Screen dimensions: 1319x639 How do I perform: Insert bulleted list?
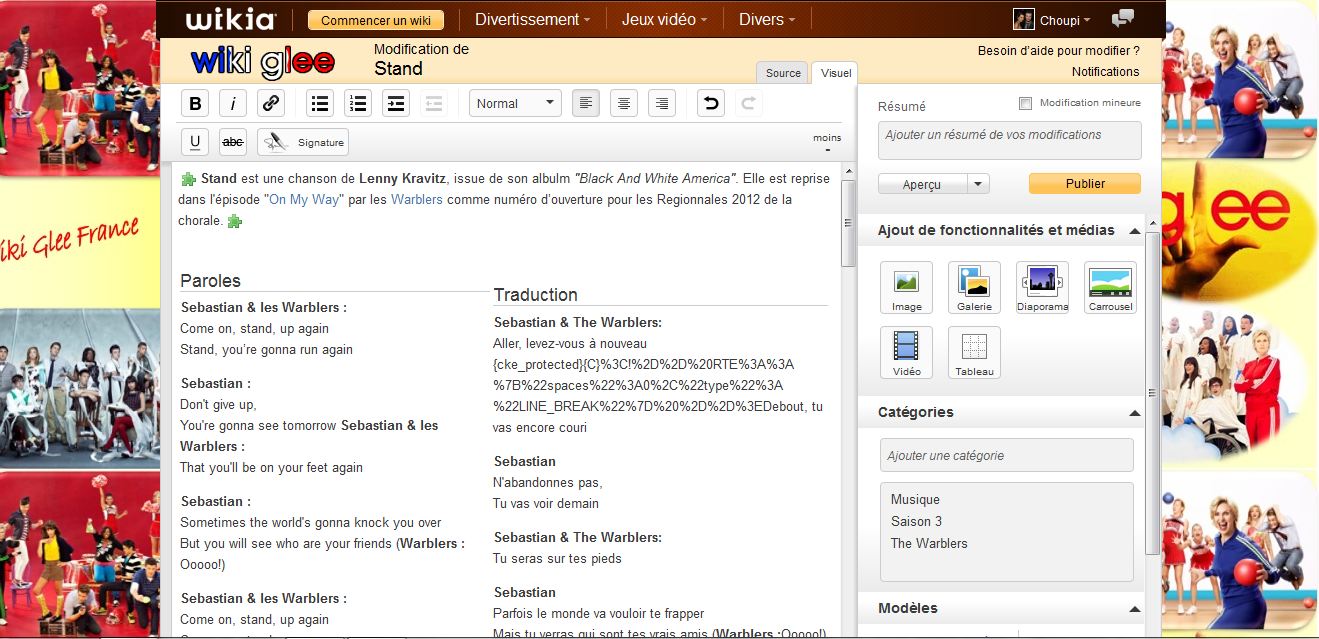pos(320,103)
